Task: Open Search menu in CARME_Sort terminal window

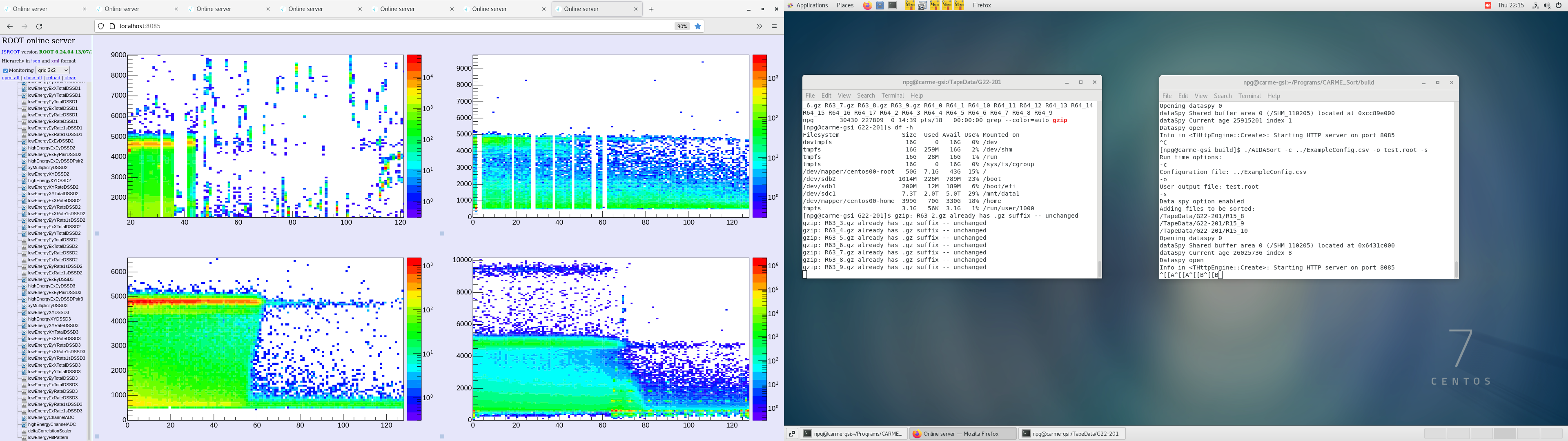Action: pyautogui.click(x=1222, y=96)
